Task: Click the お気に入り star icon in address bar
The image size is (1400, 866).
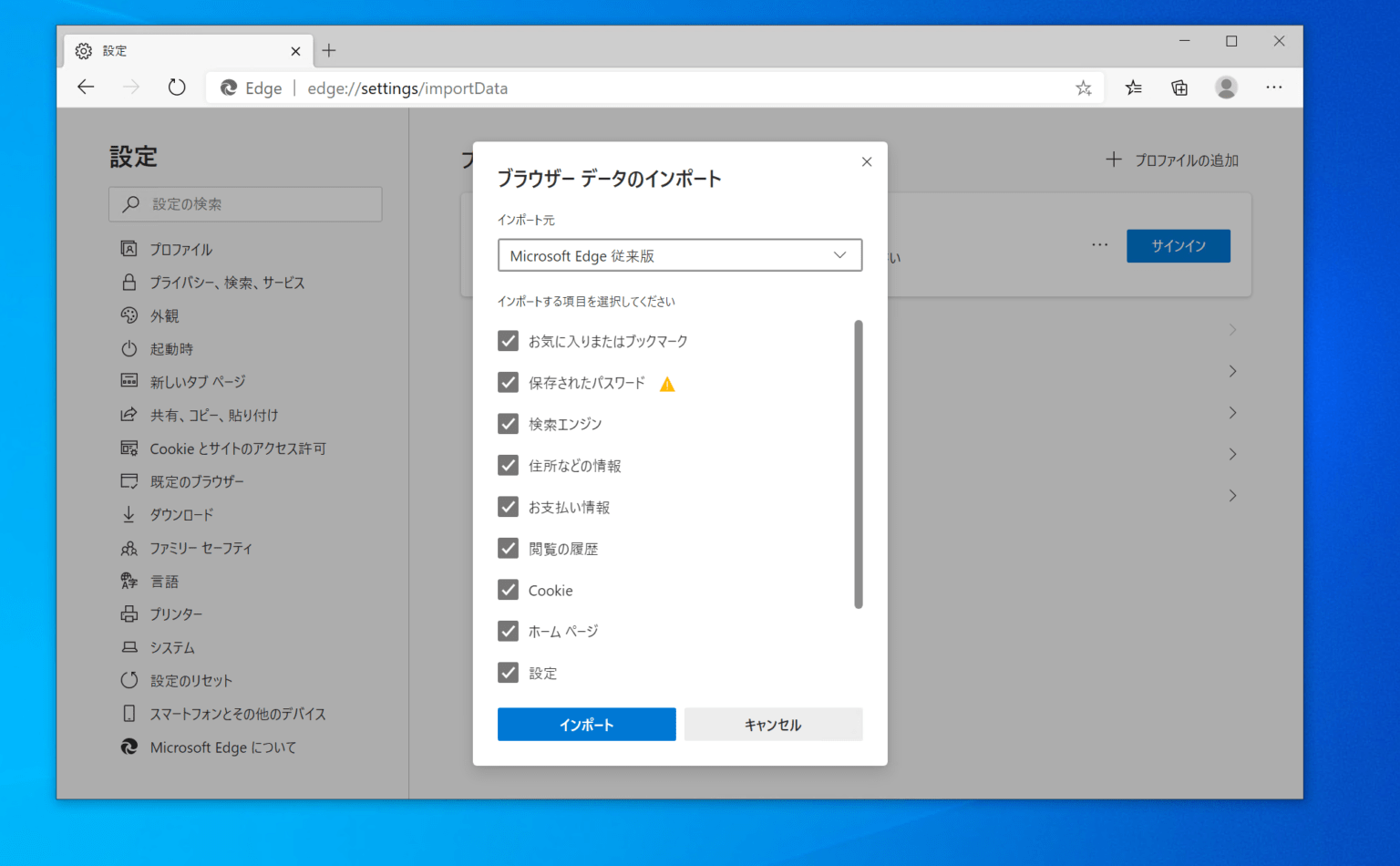Action: pos(1083,88)
